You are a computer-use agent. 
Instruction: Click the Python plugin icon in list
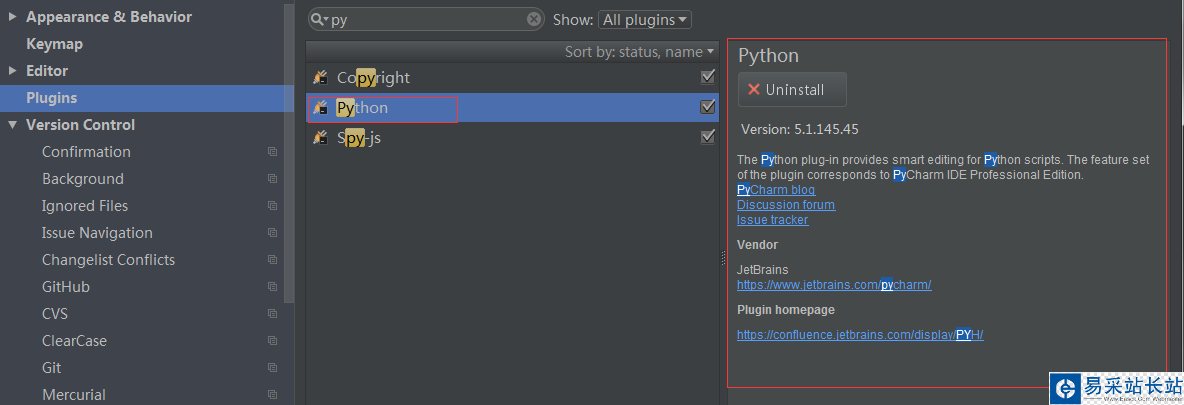click(x=321, y=107)
